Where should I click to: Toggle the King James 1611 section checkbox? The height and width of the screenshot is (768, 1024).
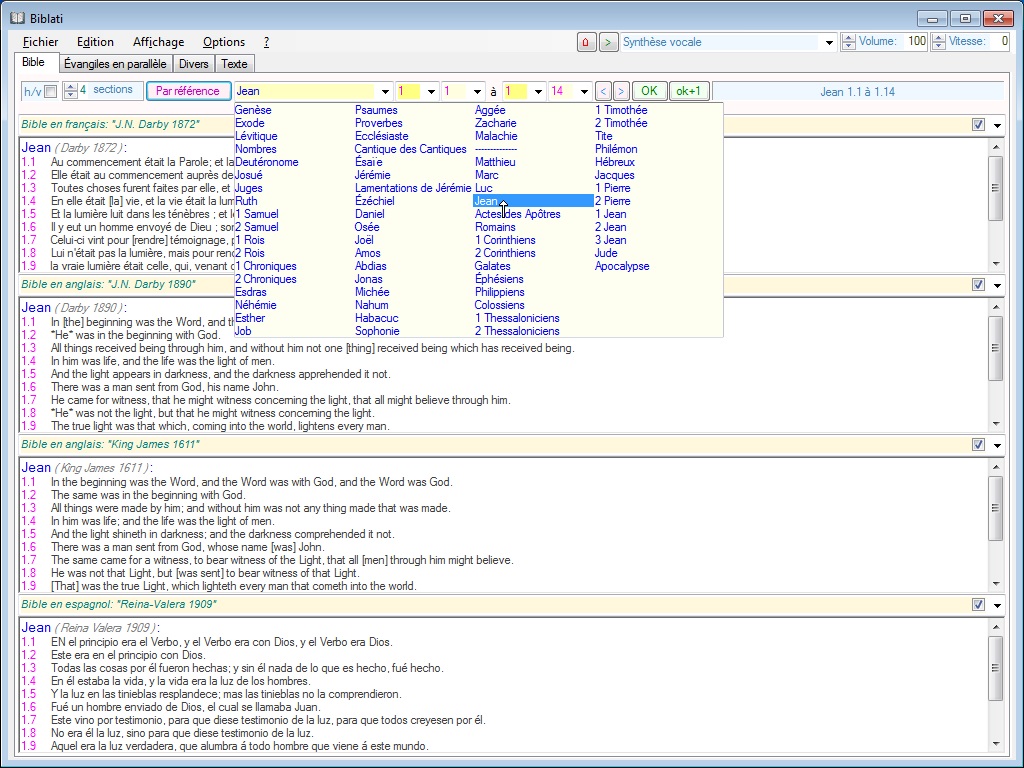(x=978, y=445)
